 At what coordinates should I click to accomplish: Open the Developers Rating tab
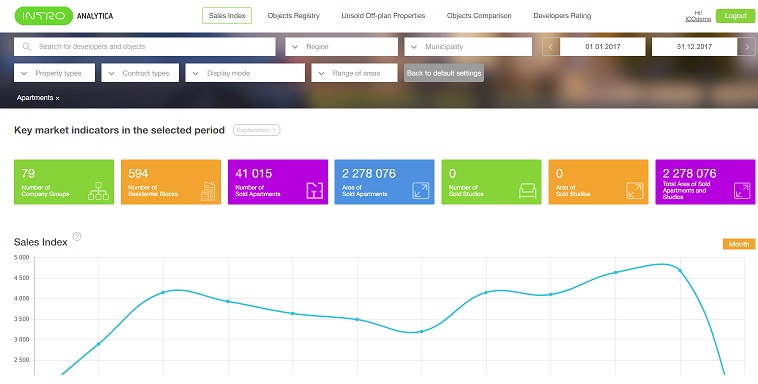click(x=562, y=15)
